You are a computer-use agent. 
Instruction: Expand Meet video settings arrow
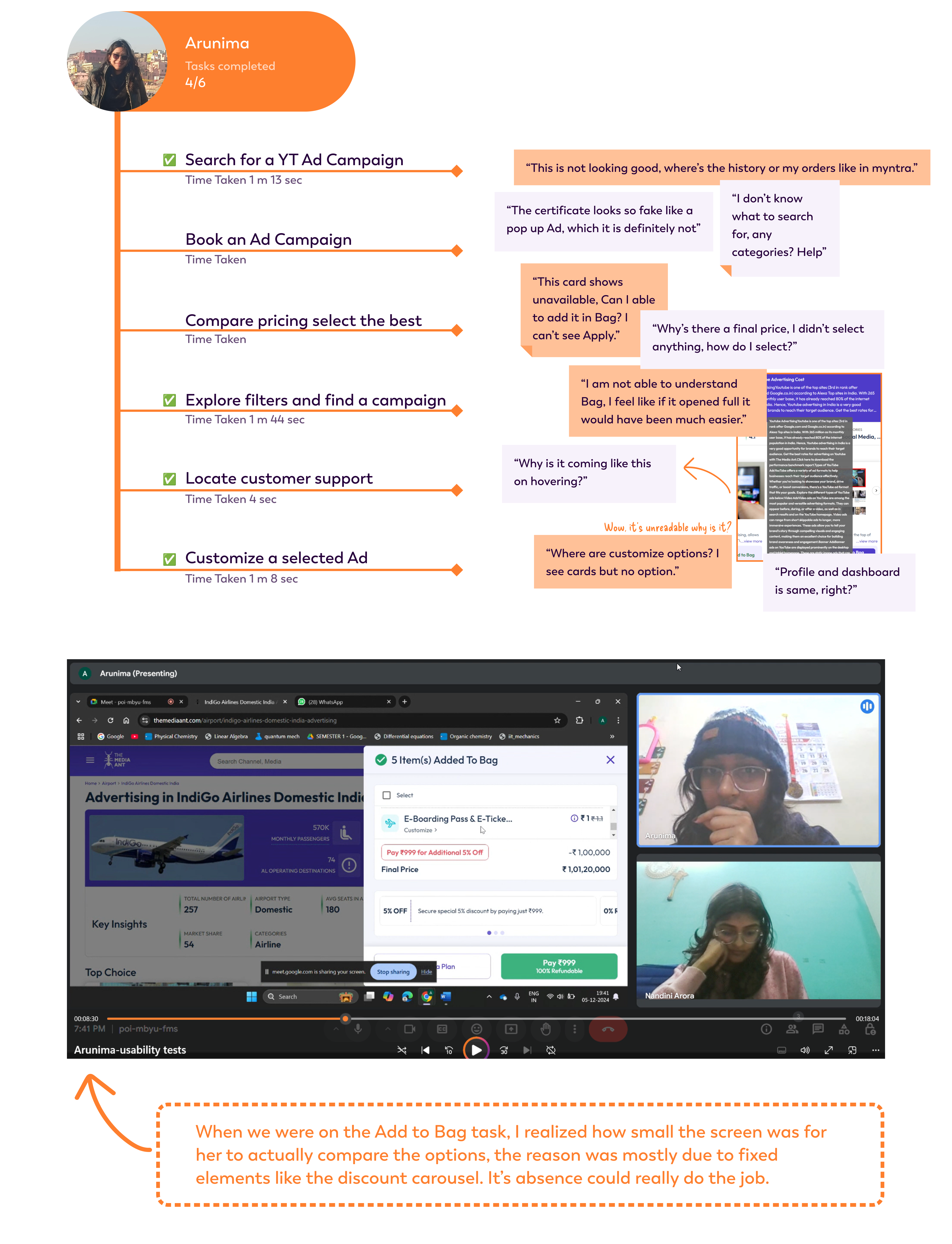click(387, 1029)
